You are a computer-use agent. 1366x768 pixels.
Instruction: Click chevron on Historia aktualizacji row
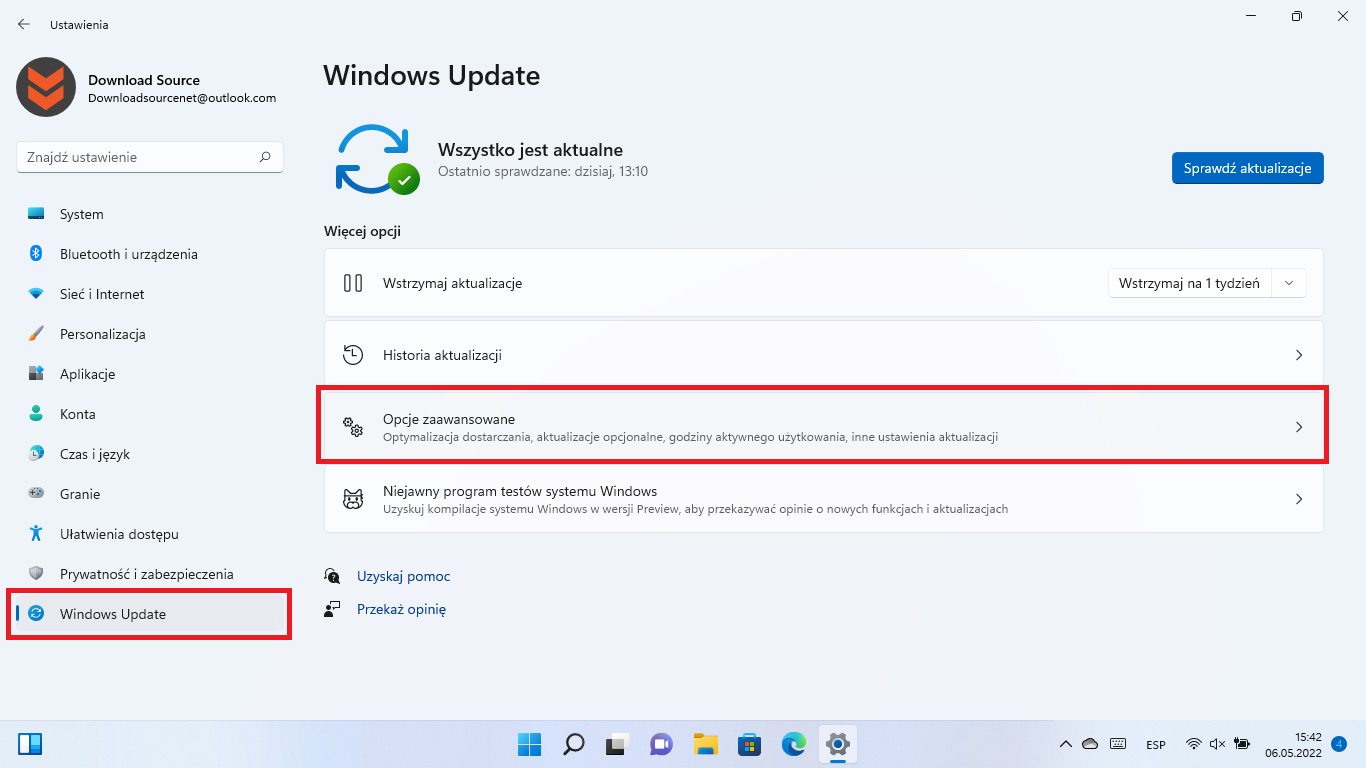(x=1299, y=355)
